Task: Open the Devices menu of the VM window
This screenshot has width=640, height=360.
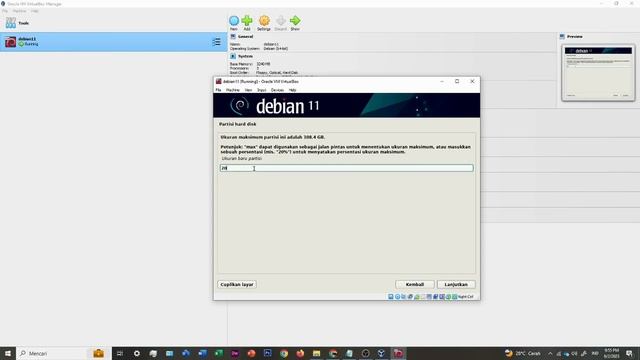Action: point(277,90)
